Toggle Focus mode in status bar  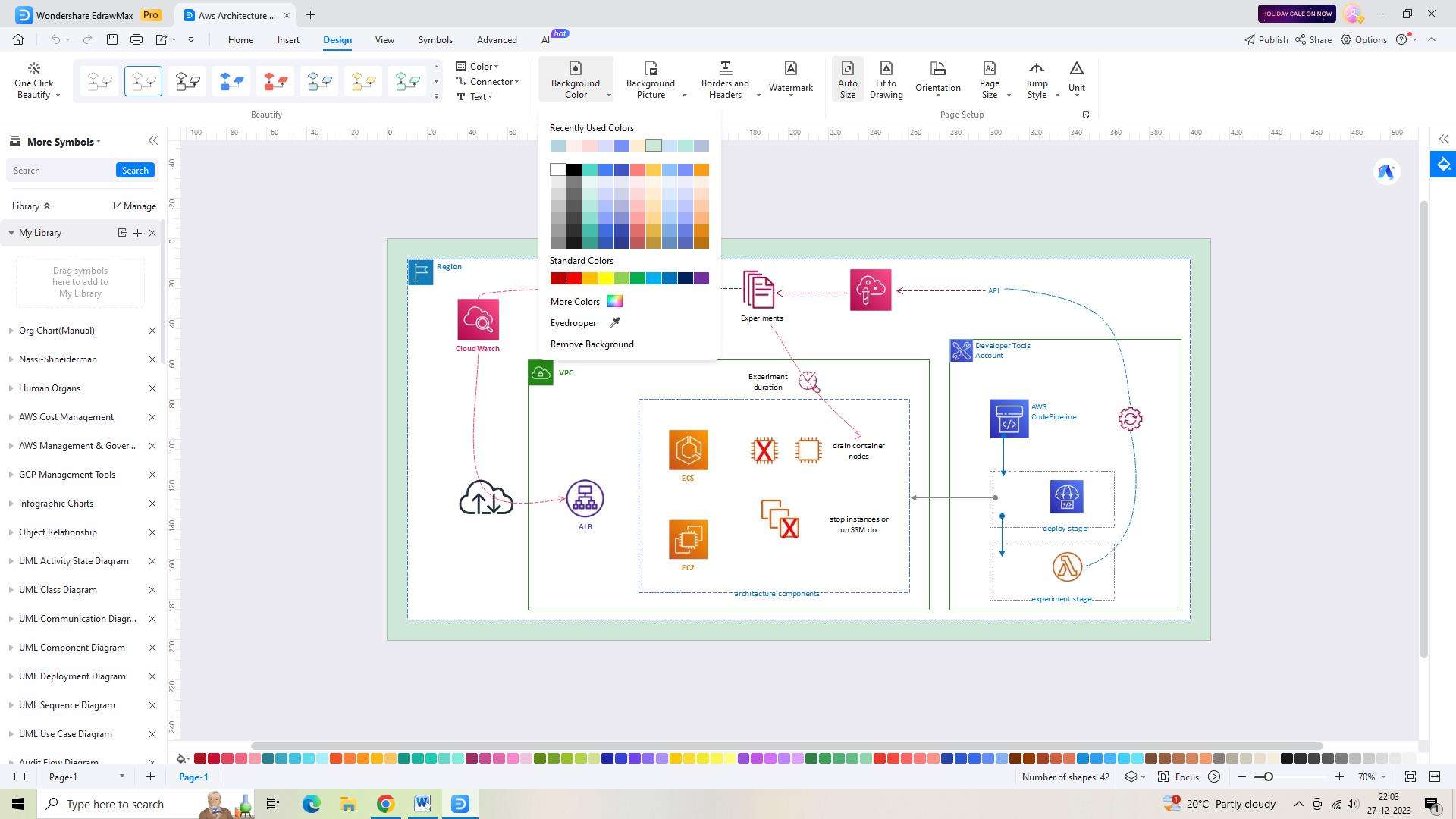click(1178, 777)
